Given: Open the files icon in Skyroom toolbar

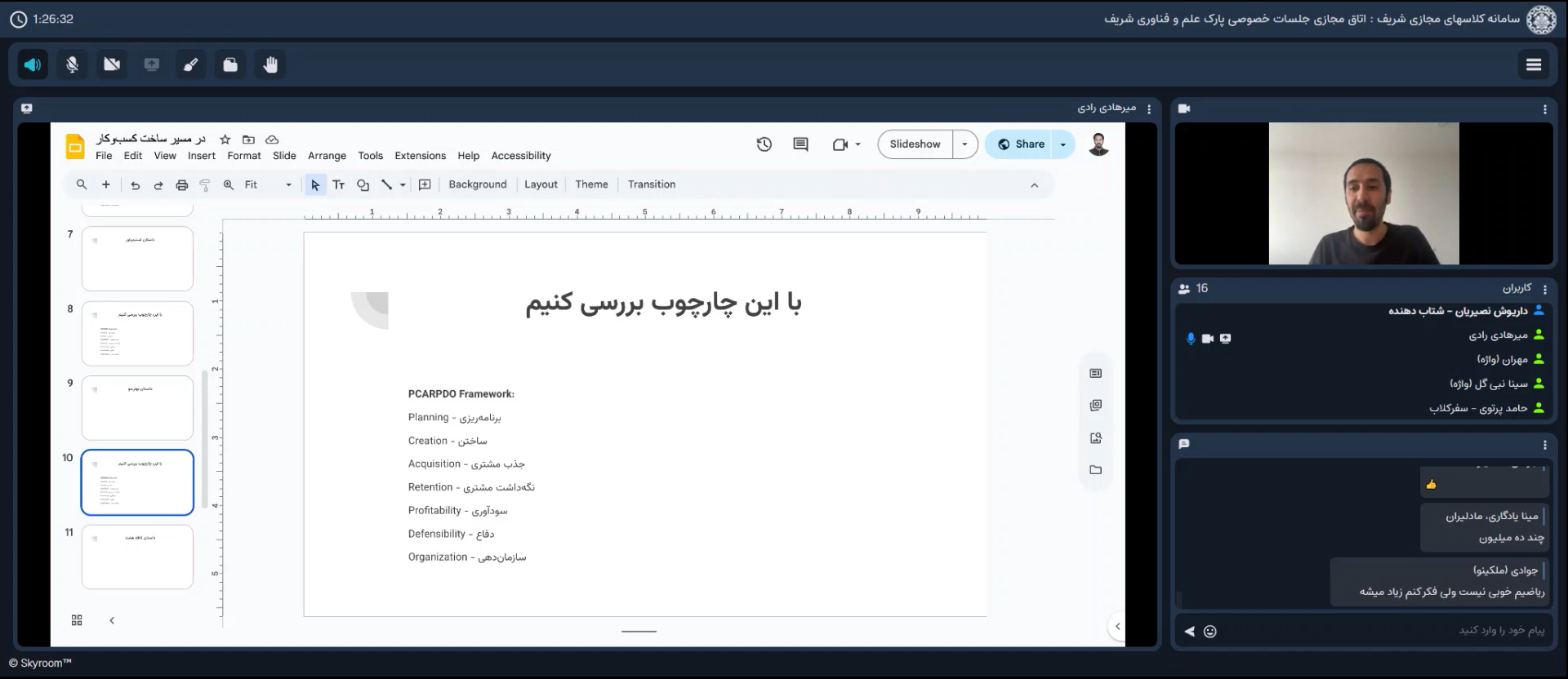Looking at the screenshot, I should 230,64.
